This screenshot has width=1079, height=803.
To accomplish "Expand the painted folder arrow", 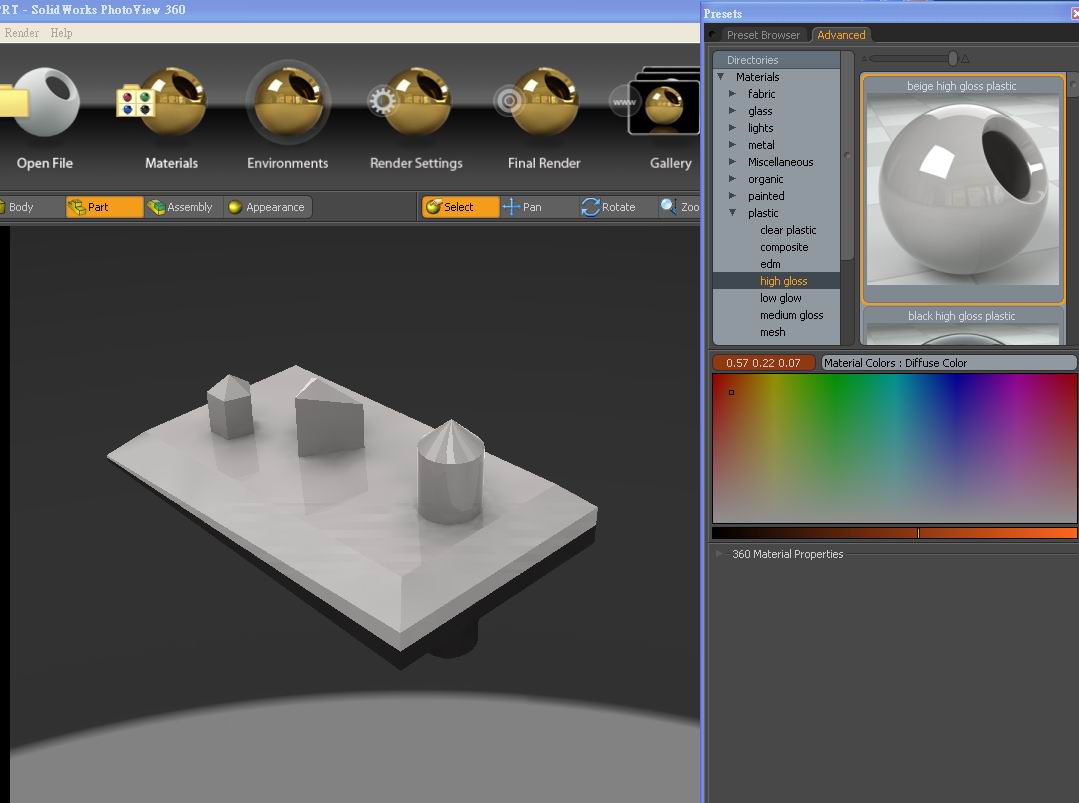I will click(x=733, y=196).
